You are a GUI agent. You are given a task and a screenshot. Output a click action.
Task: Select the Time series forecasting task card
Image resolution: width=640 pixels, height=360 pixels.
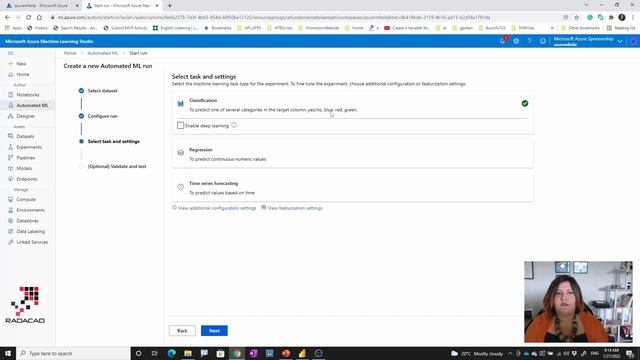point(353,188)
